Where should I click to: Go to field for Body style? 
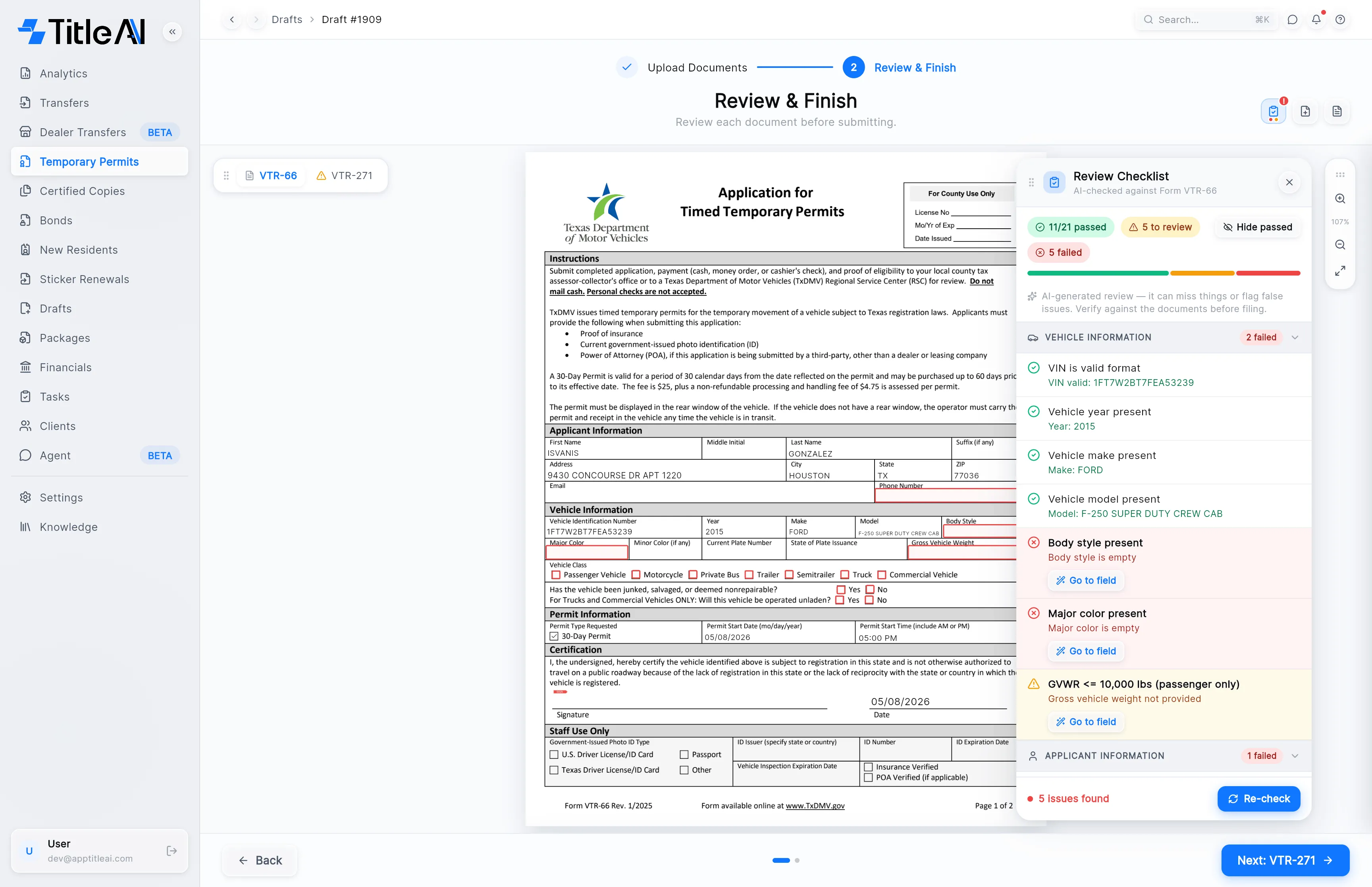click(x=1086, y=580)
